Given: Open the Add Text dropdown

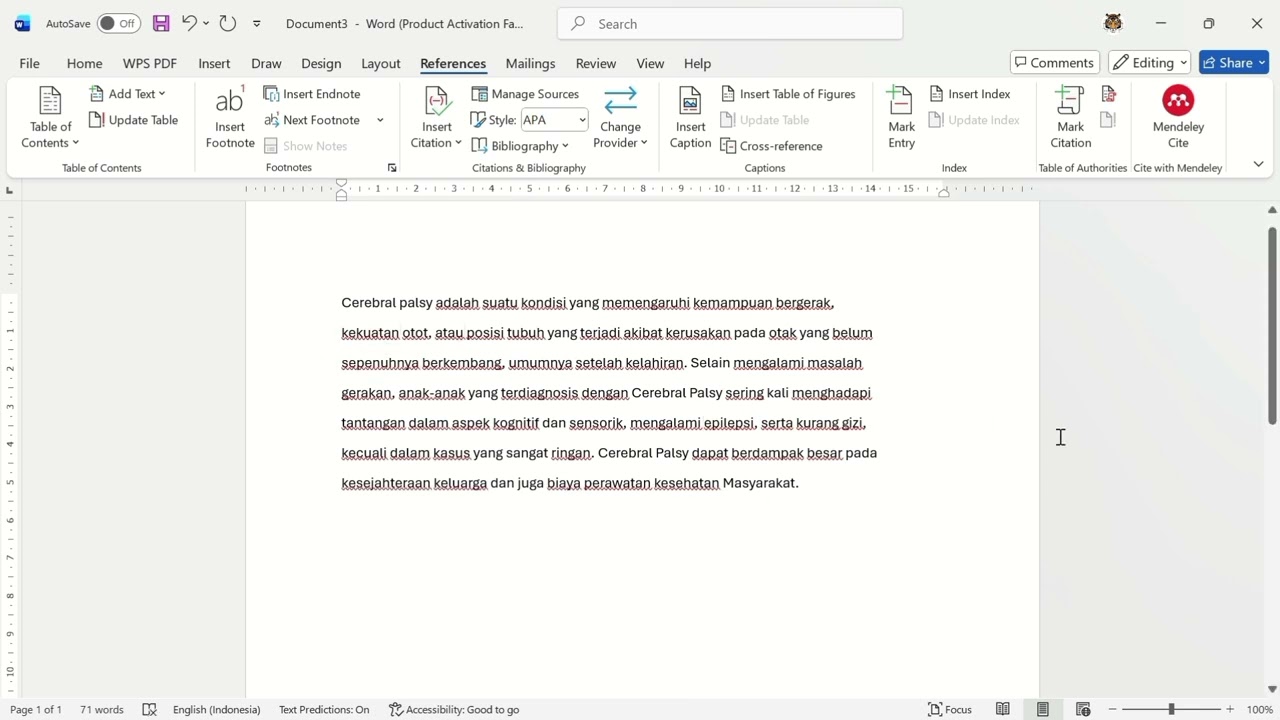Looking at the screenshot, I should pyautogui.click(x=127, y=93).
